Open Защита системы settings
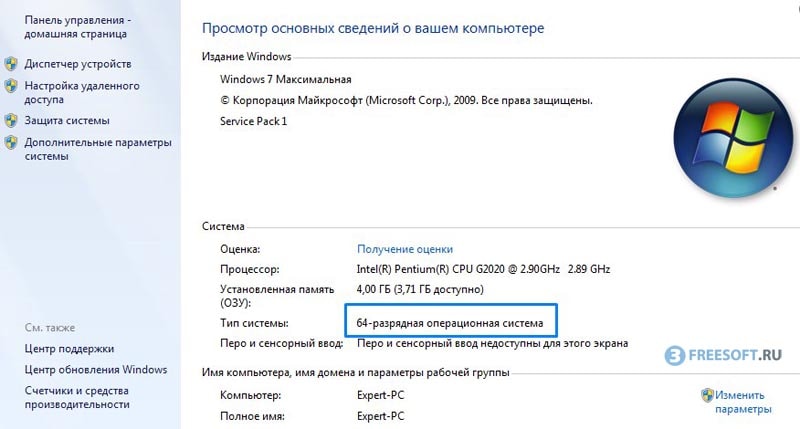This screenshot has height=429, width=800. (67, 120)
